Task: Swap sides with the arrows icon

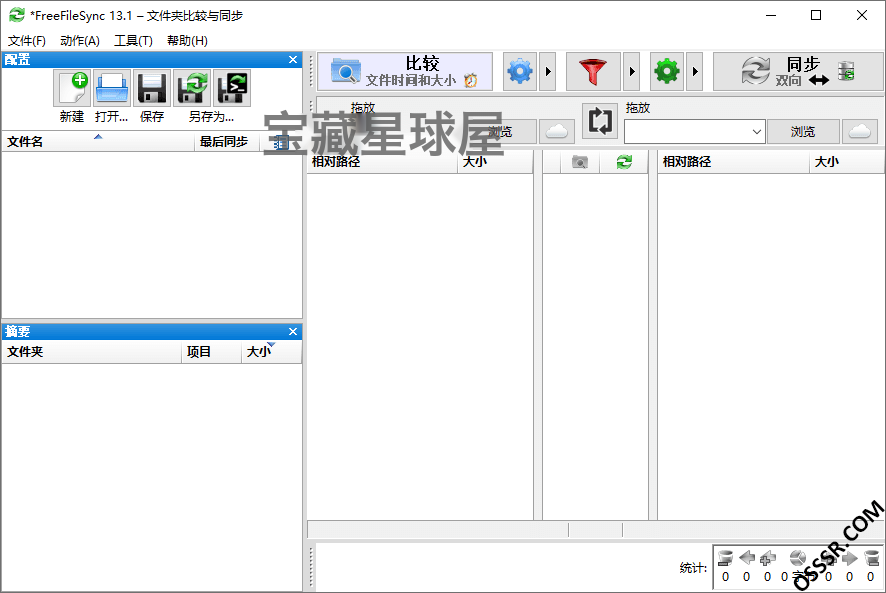Action: click(600, 120)
